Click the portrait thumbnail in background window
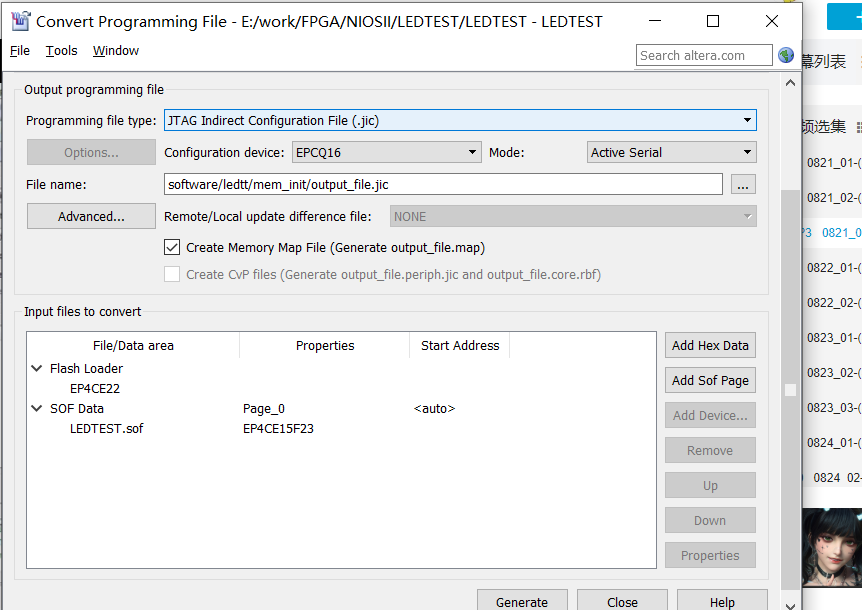Screen dimensions: 862x610 coord(832,548)
